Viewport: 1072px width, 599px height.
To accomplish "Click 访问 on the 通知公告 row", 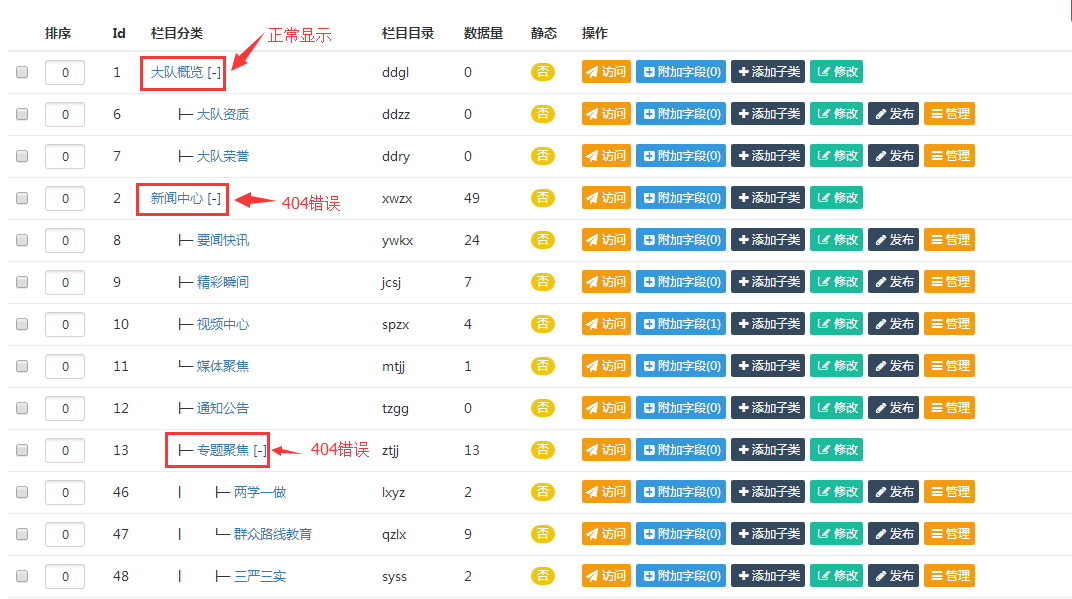I will coord(606,408).
